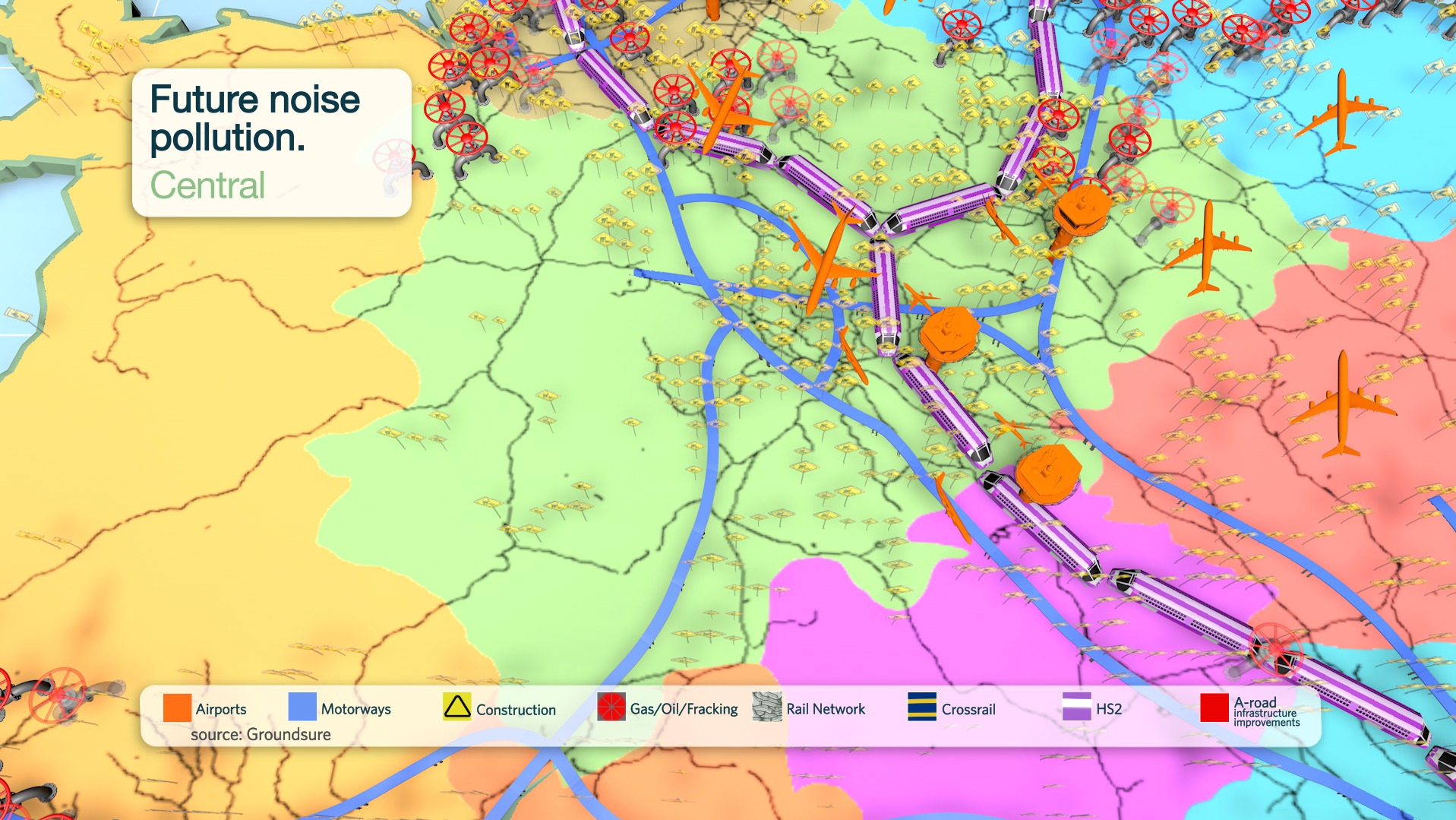Click the "Crossrail" legend label
The image size is (1456, 820).
968,709
